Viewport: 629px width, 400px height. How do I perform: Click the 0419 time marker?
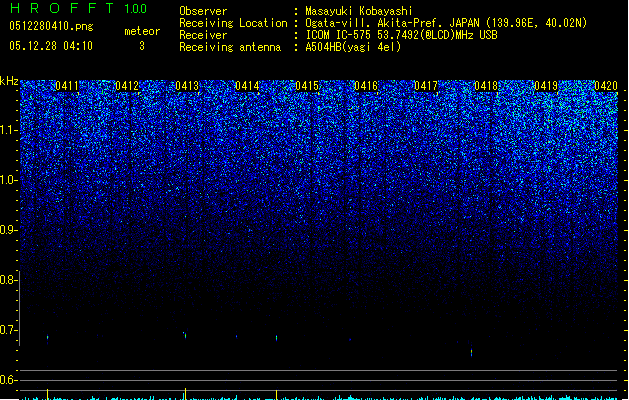[546, 86]
